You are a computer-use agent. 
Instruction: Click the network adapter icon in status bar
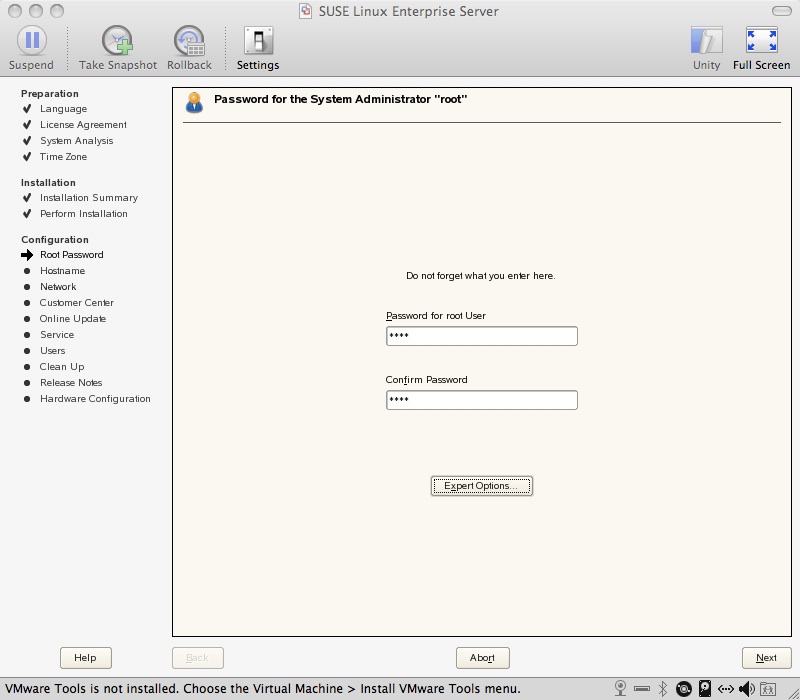pyautogui.click(x=726, y=689)
